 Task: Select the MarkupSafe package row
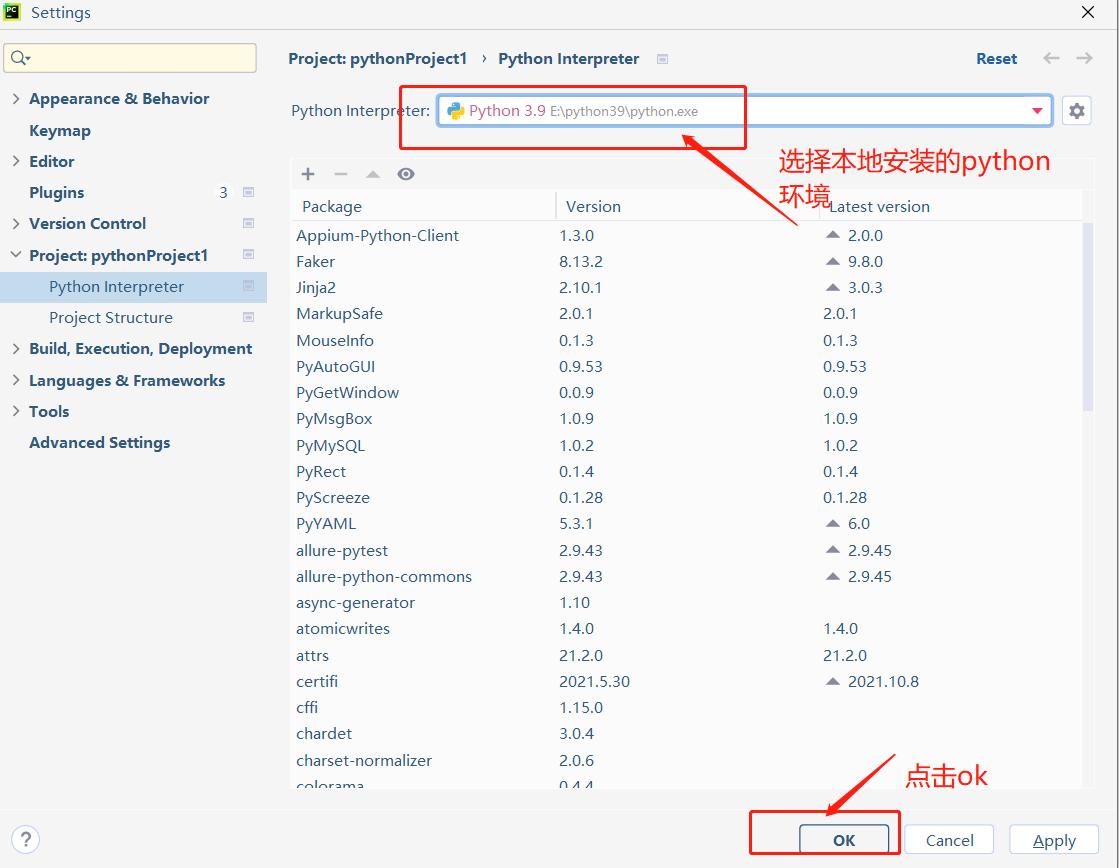click(x=687, y=313)
